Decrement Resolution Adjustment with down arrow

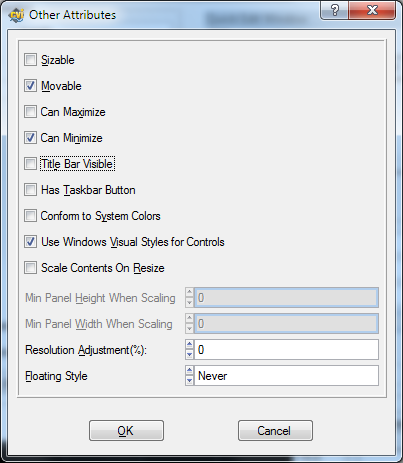pyautogui.click(x=190, y=354)
